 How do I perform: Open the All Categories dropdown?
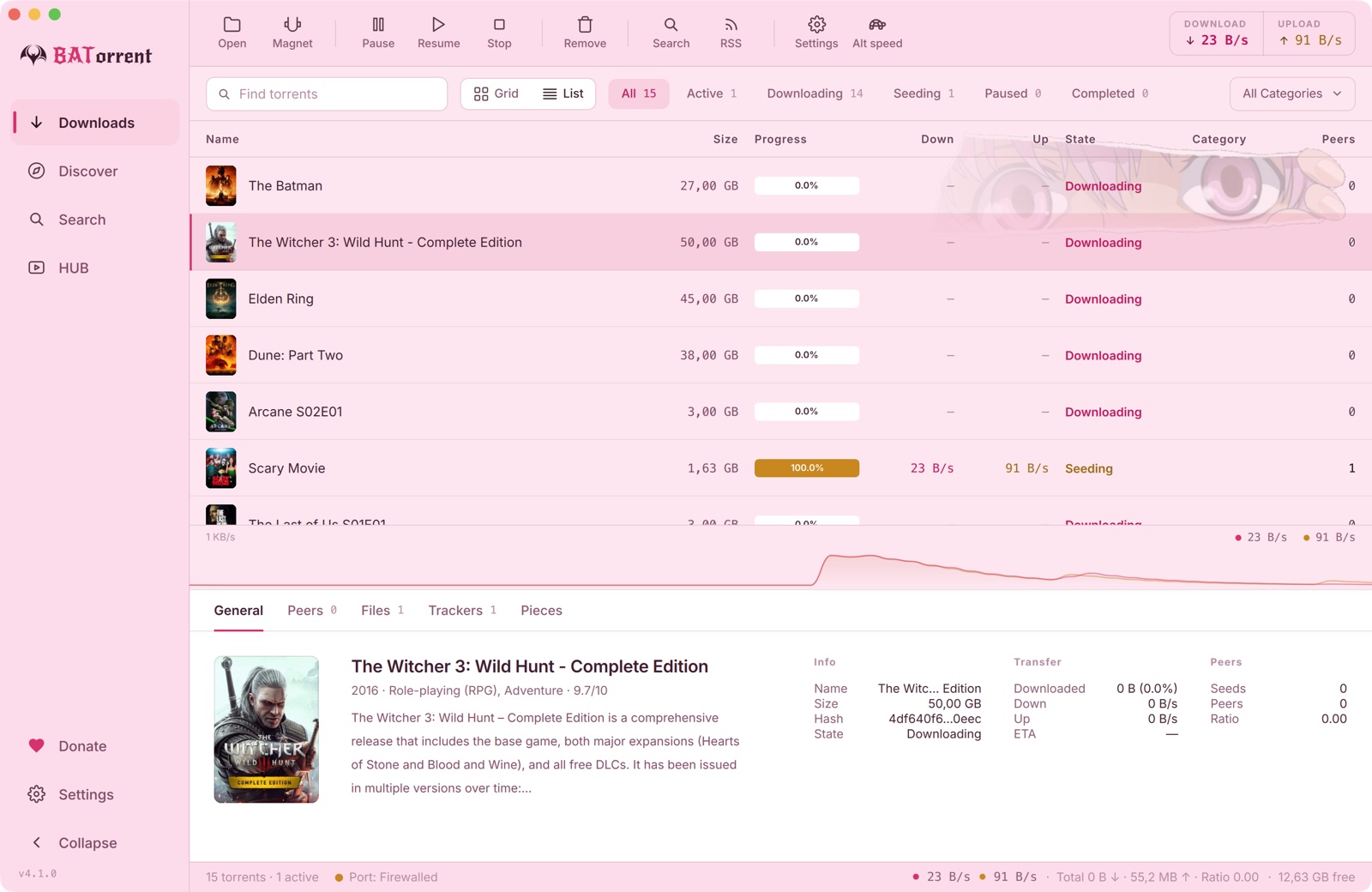click(1292, 93)
